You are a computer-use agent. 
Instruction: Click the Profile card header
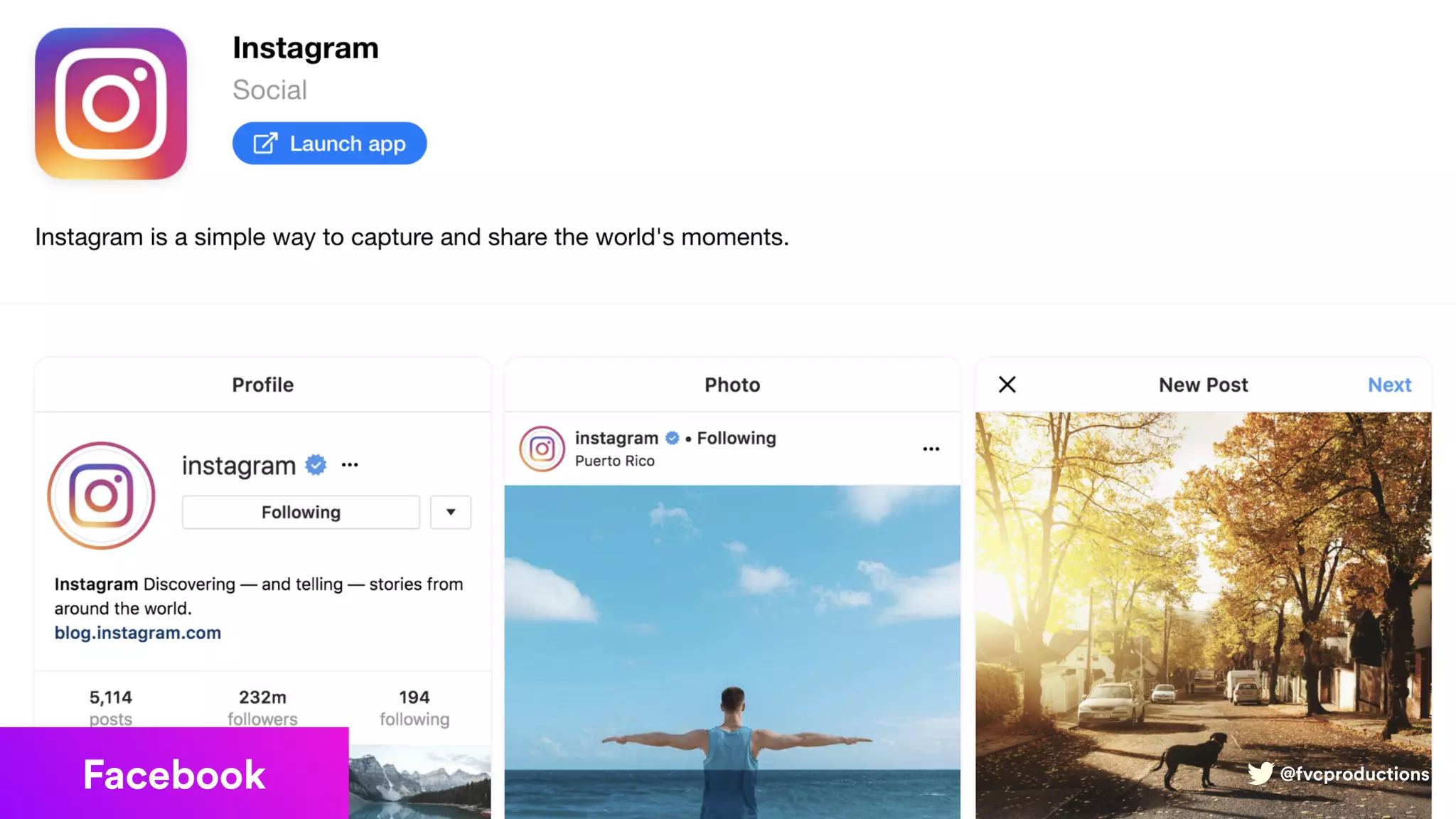tap(262, 385)
